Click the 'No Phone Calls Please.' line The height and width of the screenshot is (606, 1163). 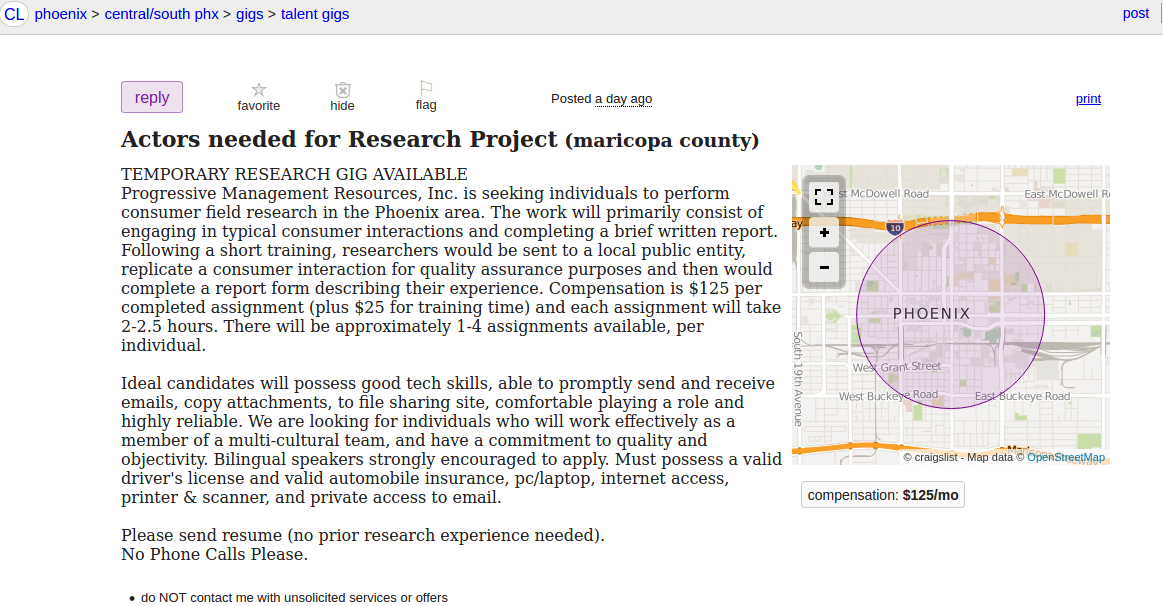pyautogui.click(x=214, y=554)
